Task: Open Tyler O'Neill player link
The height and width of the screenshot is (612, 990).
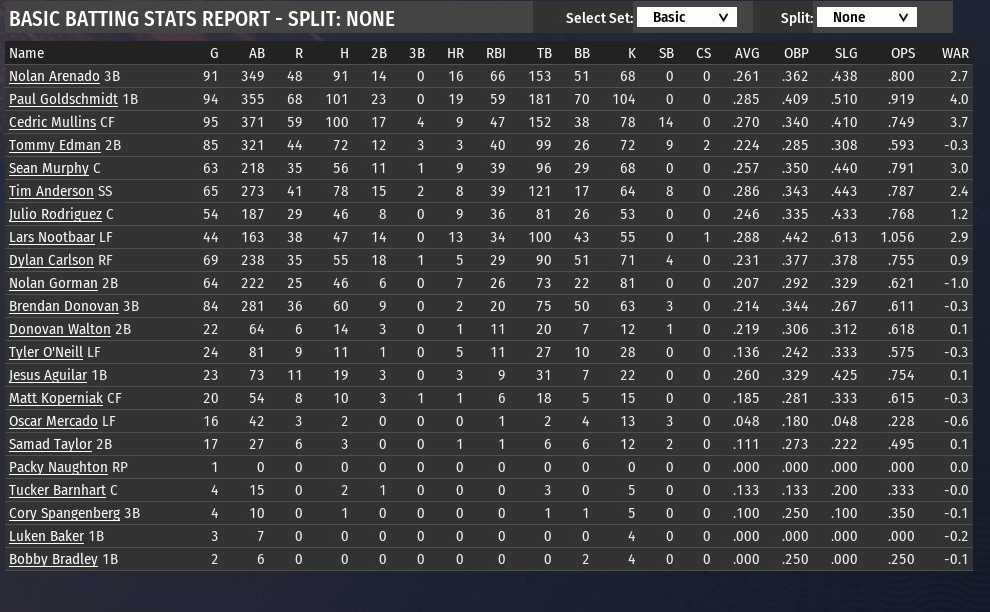Action: click(46, 352)
